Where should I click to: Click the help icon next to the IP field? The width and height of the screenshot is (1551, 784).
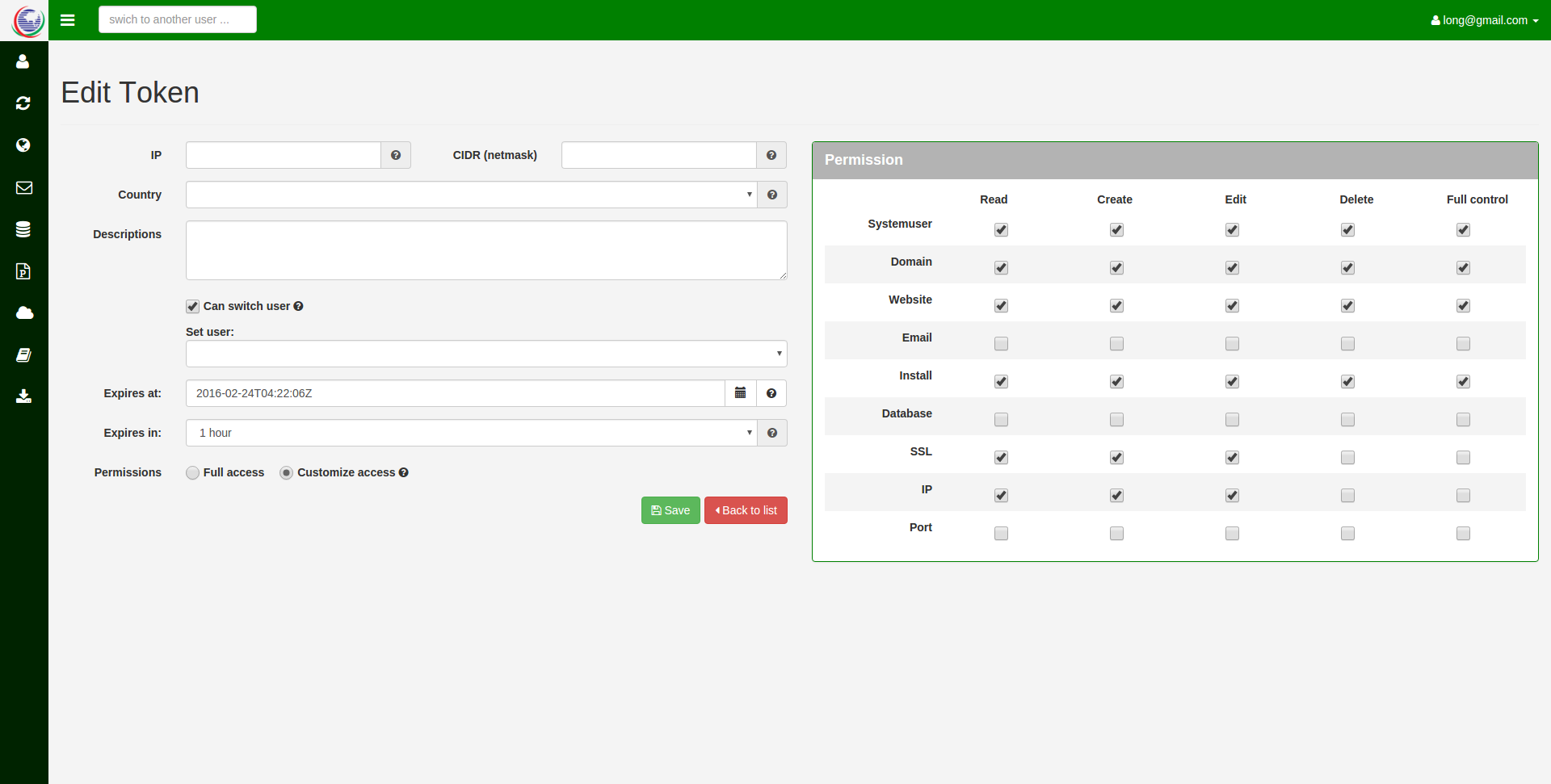[x=396, y=155]
